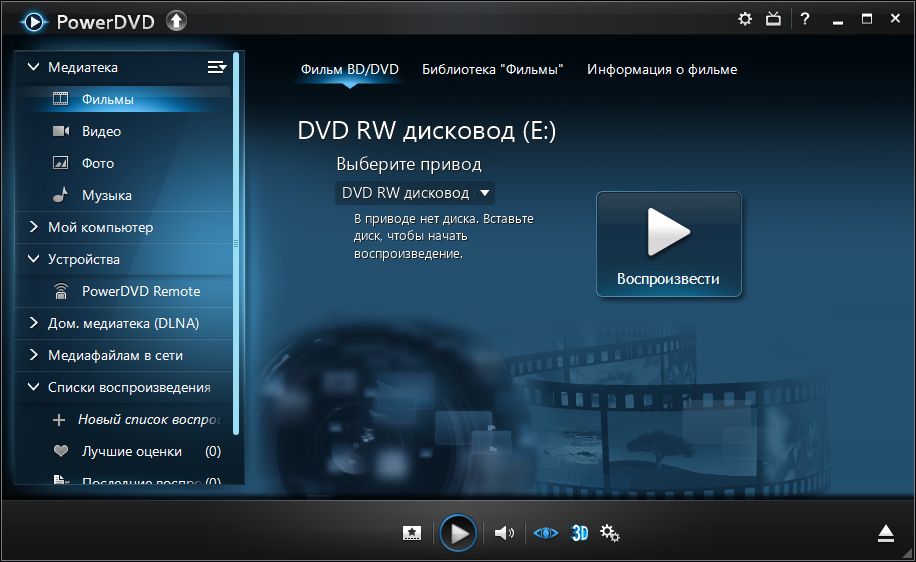Screen dimensions: 916x562
Task: Expand Медиафайлам в сети section
Action: [34, 355]
